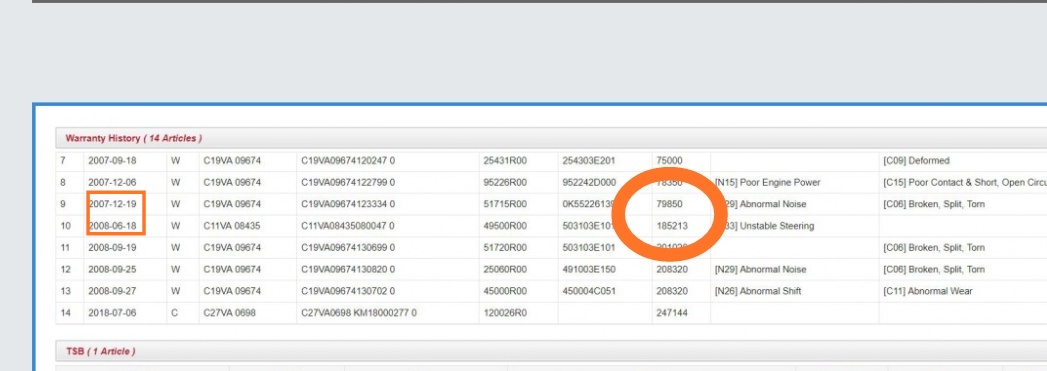Image resolution: width=1047 pixels, height=371 pixels.
Task: Select part number '491003E150'
Action: click(x=589, y=270)
